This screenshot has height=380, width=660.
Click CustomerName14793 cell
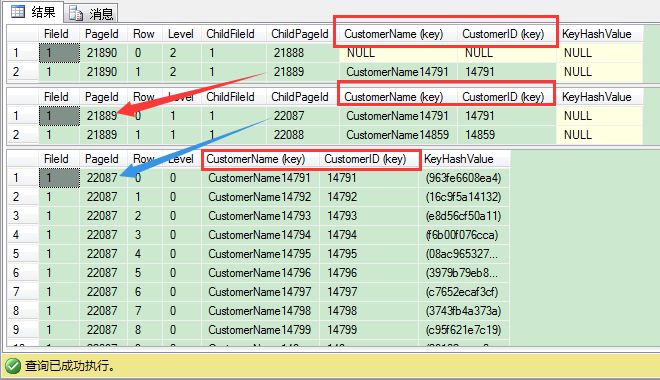(260, 216)
